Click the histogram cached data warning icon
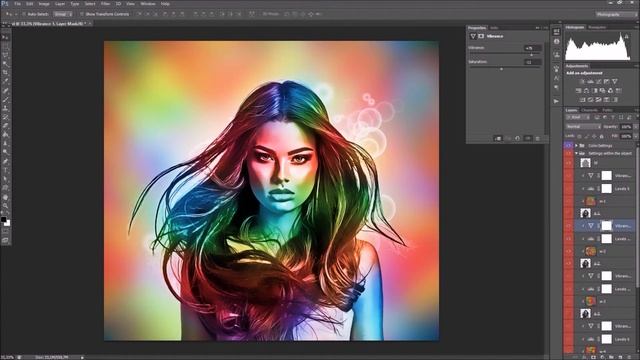640x360 pixels. (627, 37)
